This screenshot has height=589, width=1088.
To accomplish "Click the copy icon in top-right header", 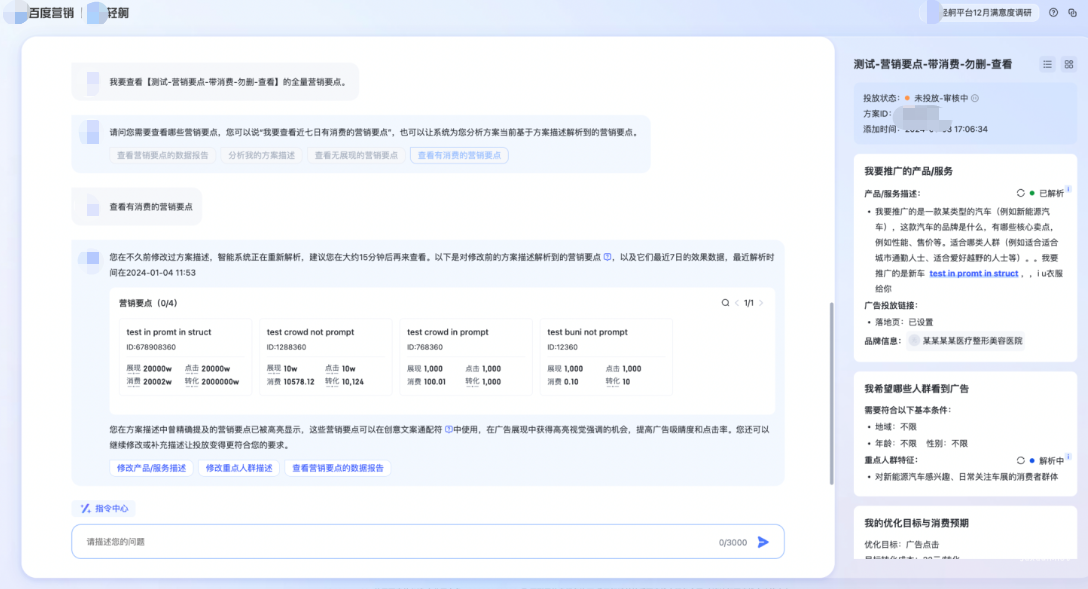I will (1072, 13).
